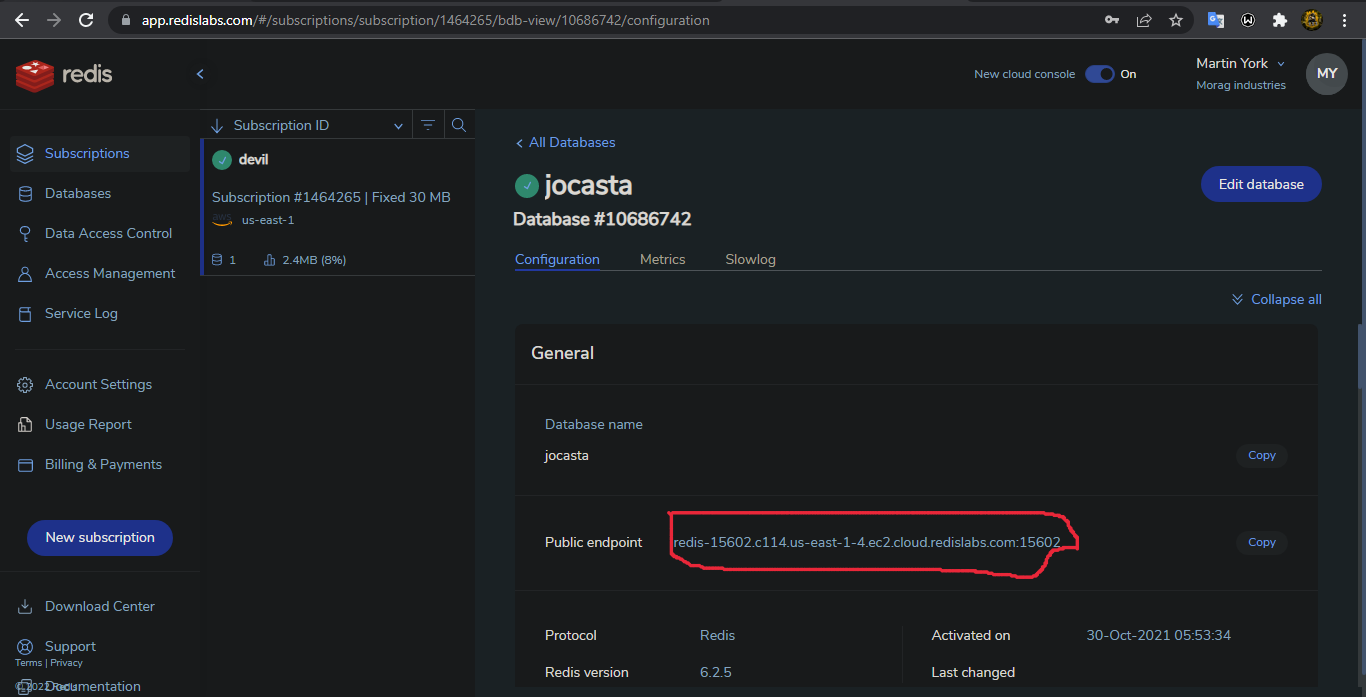Click the share page icon in address bar
The height and width of the screenshot is (697, 1366).
click(x=1144, y=20)
